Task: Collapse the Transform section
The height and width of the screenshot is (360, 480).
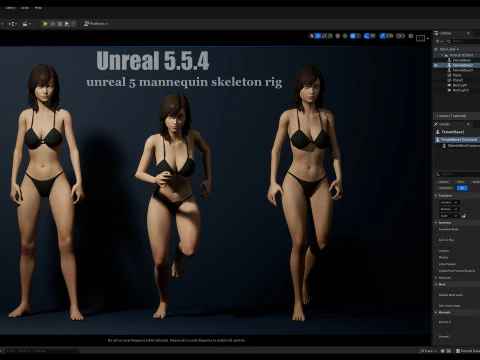Action: (436, 195)
